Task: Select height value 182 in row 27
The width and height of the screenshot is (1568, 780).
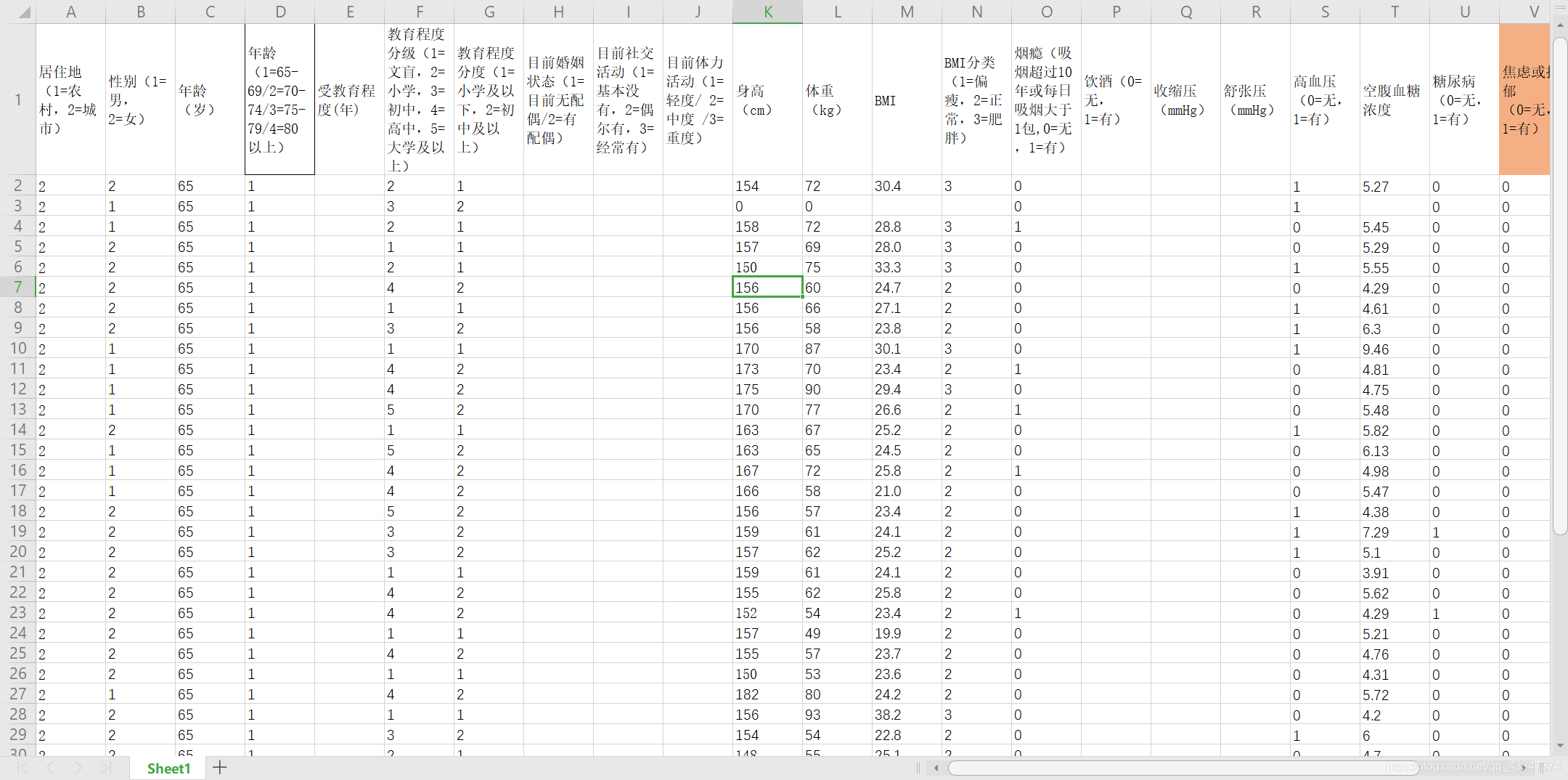Action: (x=767, y=694)
